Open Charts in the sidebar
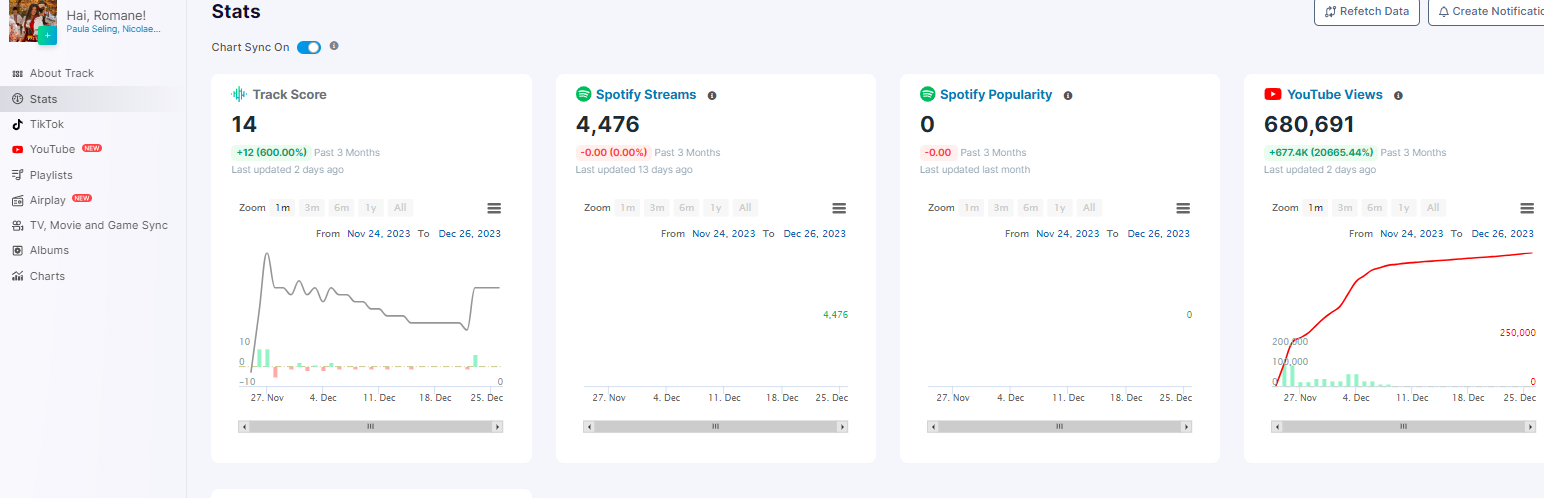 [47, 276]
